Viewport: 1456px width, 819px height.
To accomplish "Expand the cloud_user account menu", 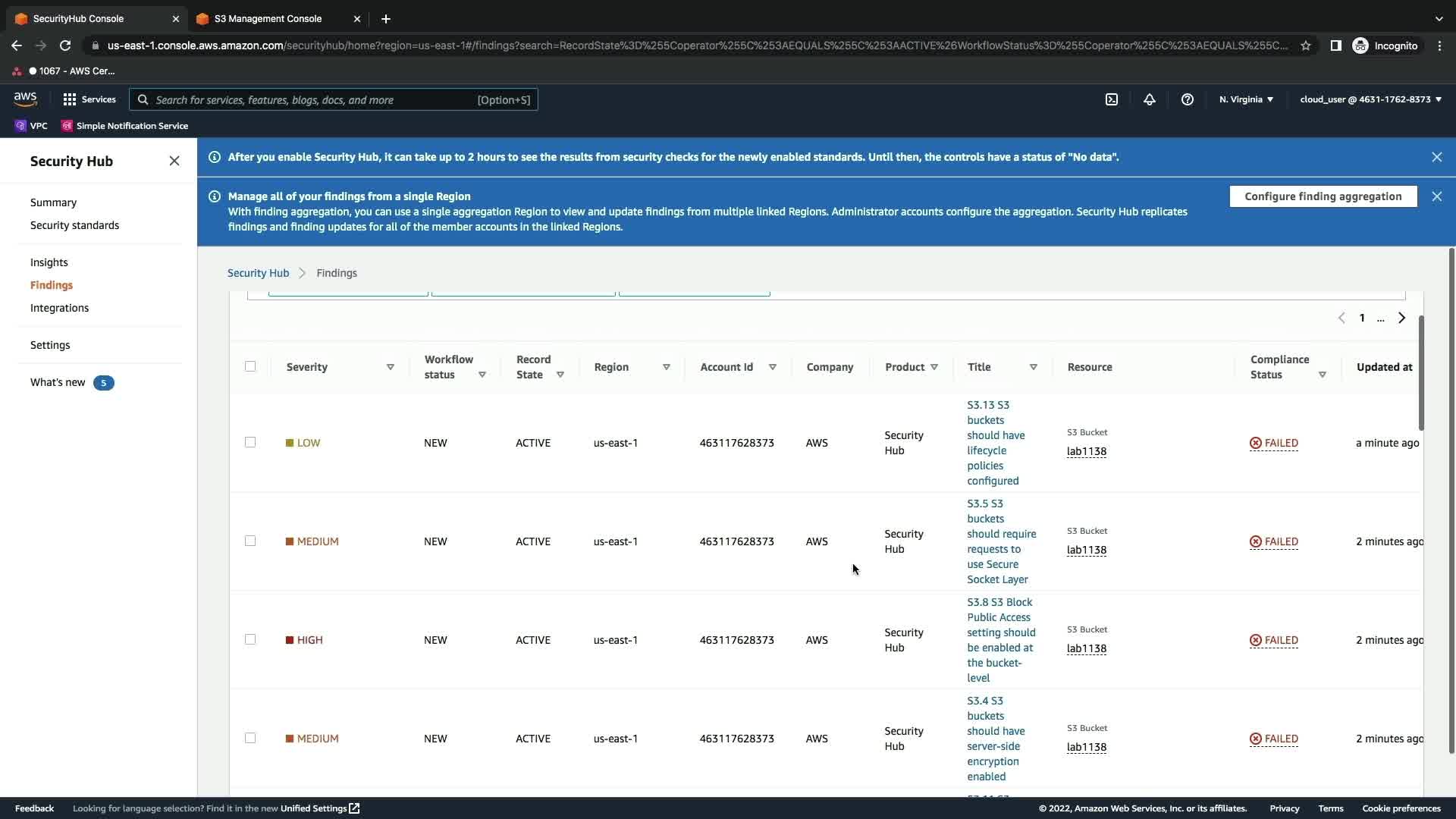I will [1370, 99].
